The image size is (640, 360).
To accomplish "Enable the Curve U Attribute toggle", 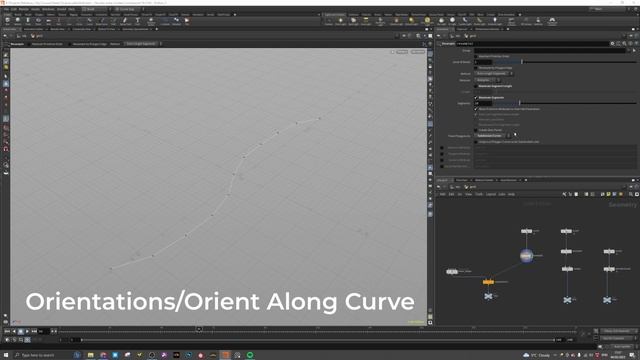I will (x=442, y=160).
